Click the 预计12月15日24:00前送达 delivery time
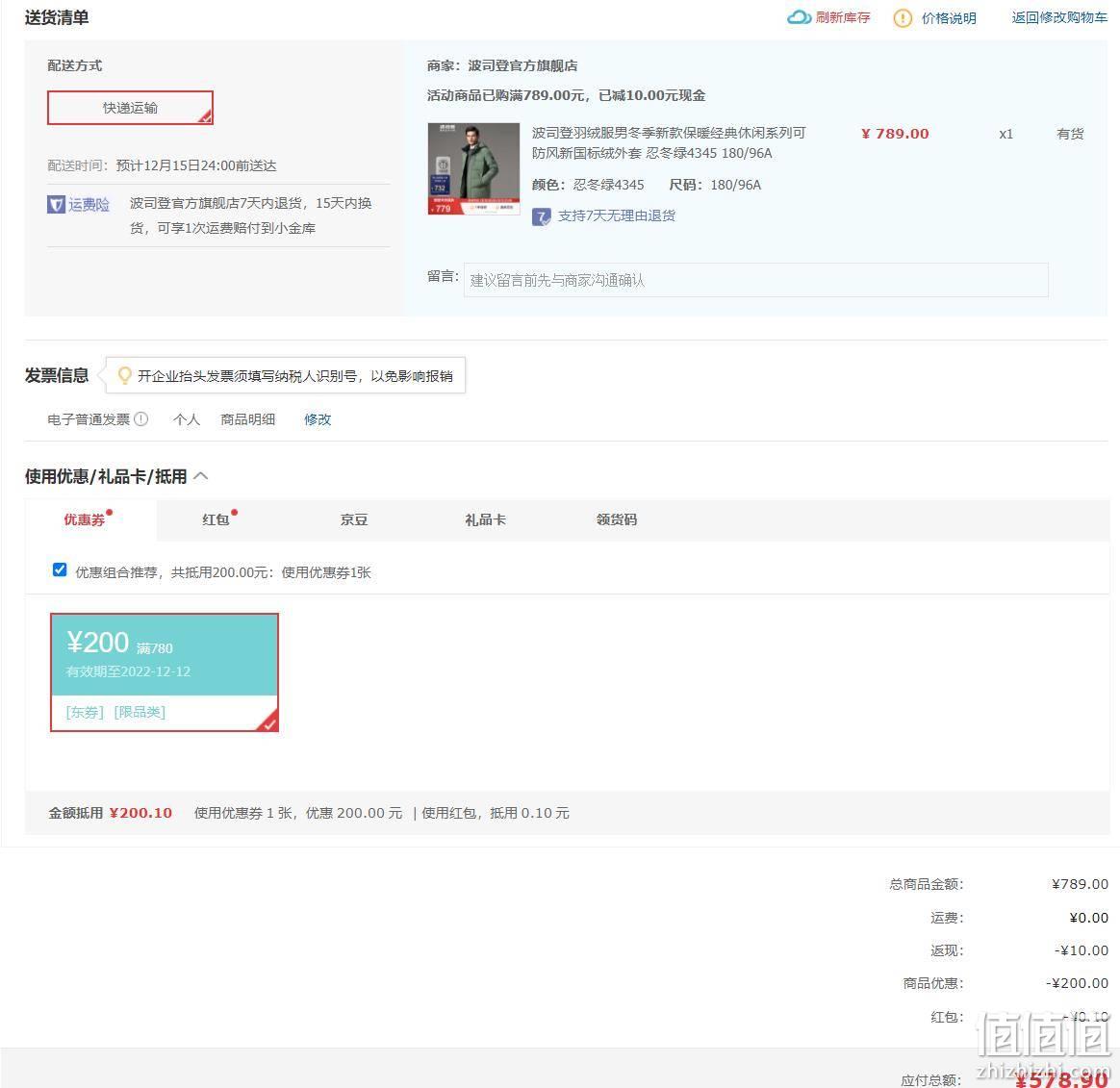 click(x=196, y=165)
